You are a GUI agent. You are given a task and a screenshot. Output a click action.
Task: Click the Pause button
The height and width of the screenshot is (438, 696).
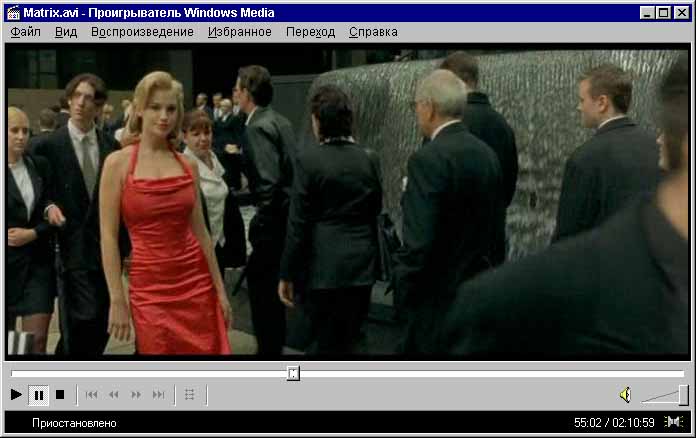pos(39,395)
